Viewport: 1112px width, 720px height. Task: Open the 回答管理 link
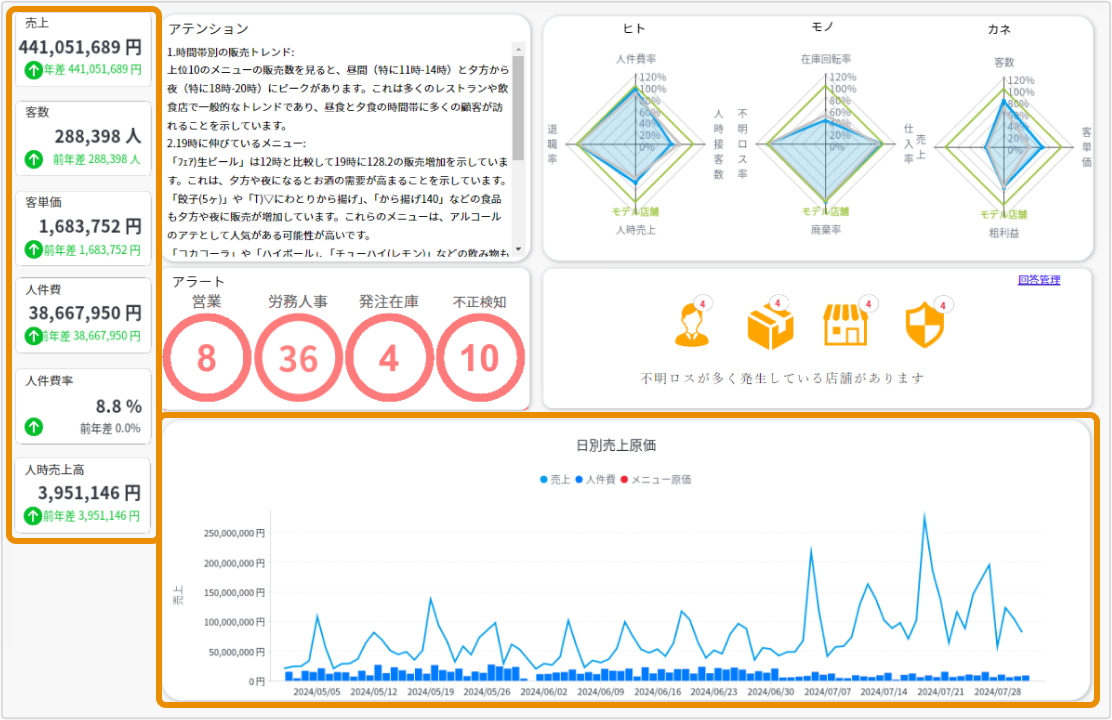pyautogui.click(x=1038, y=280)
